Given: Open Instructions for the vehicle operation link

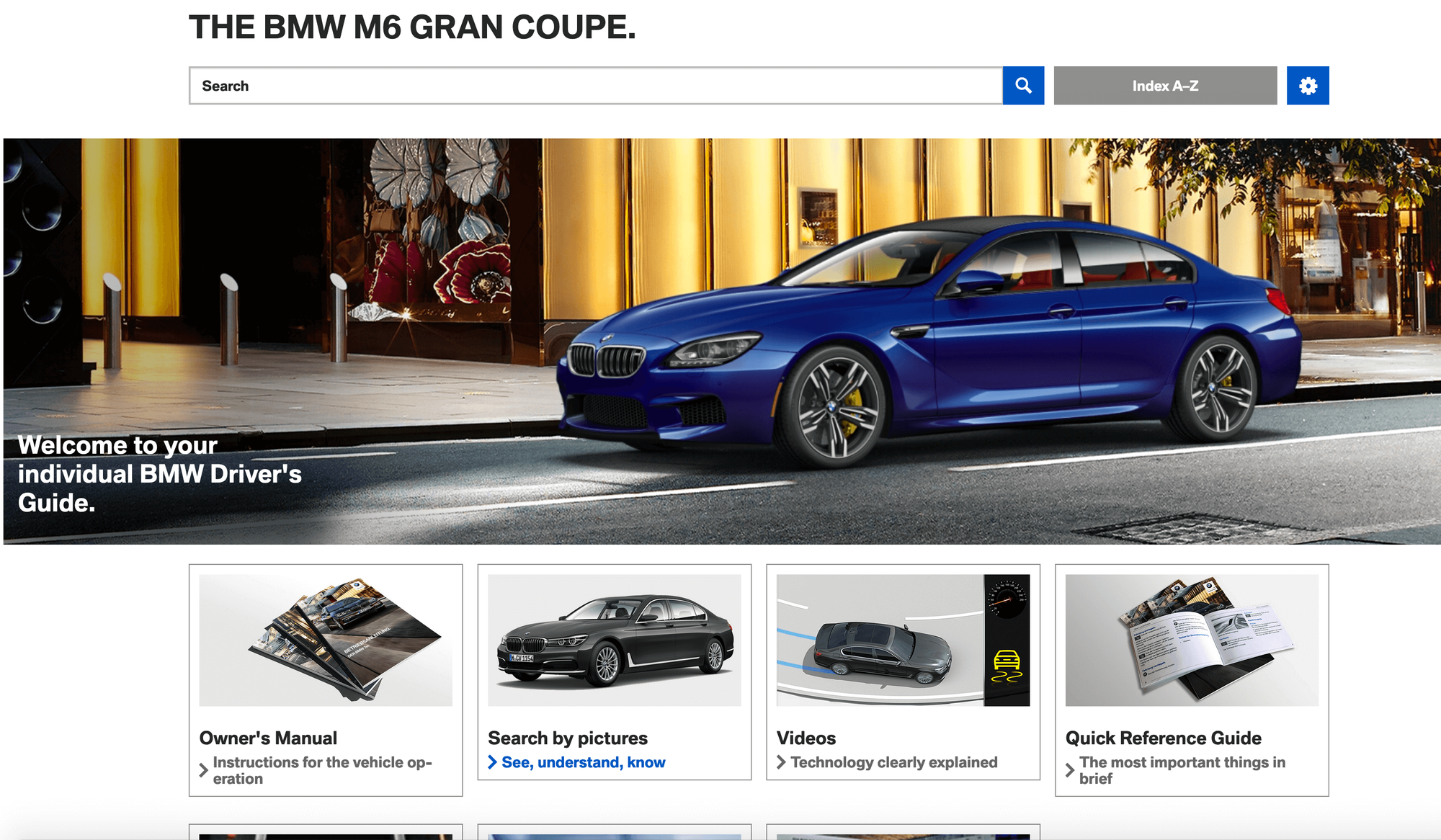Looking at the screenshot, I should tap(322, 770).
